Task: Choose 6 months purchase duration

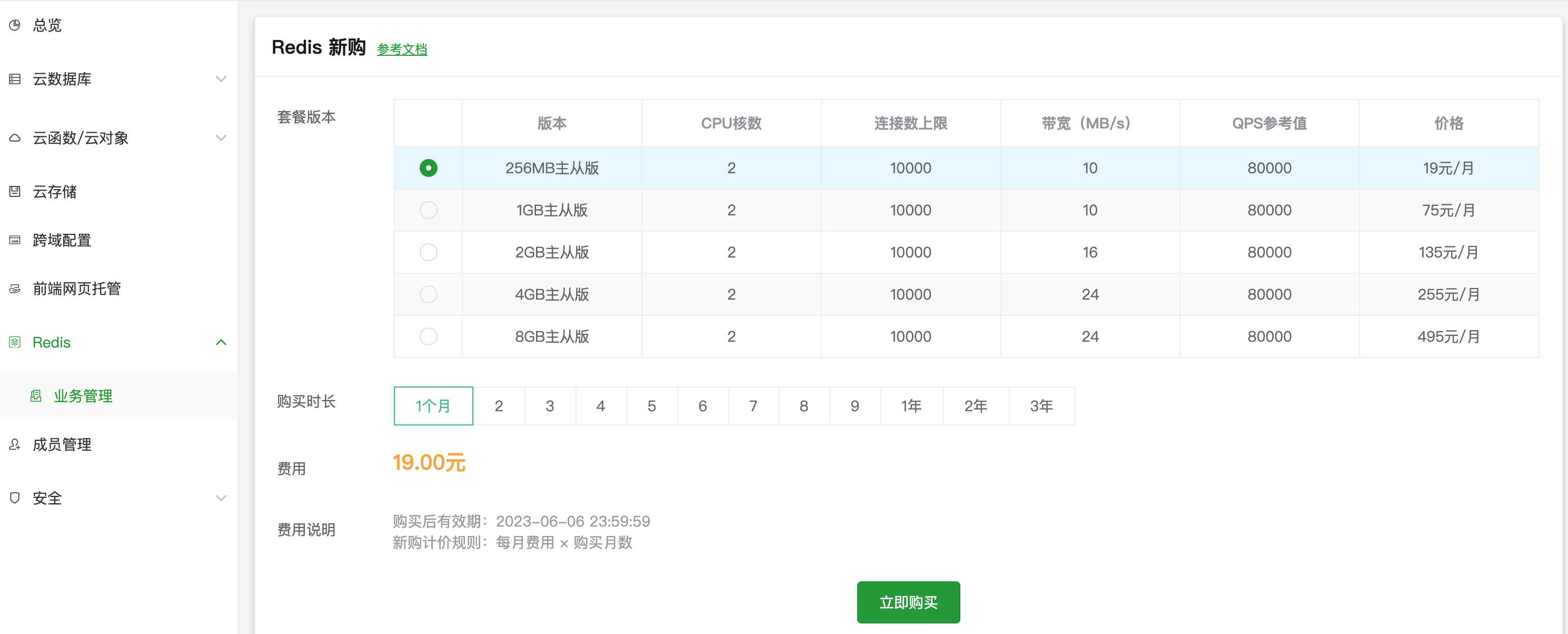Action: [702, 405]
